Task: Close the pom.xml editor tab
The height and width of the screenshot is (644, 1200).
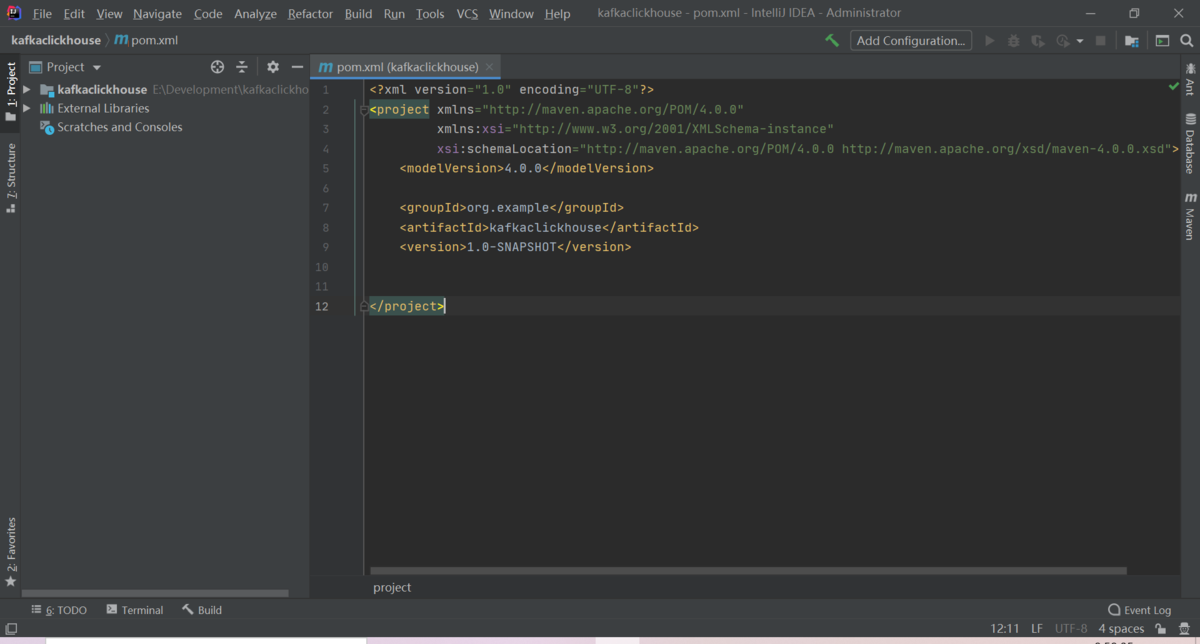Action: pos(490,67)
